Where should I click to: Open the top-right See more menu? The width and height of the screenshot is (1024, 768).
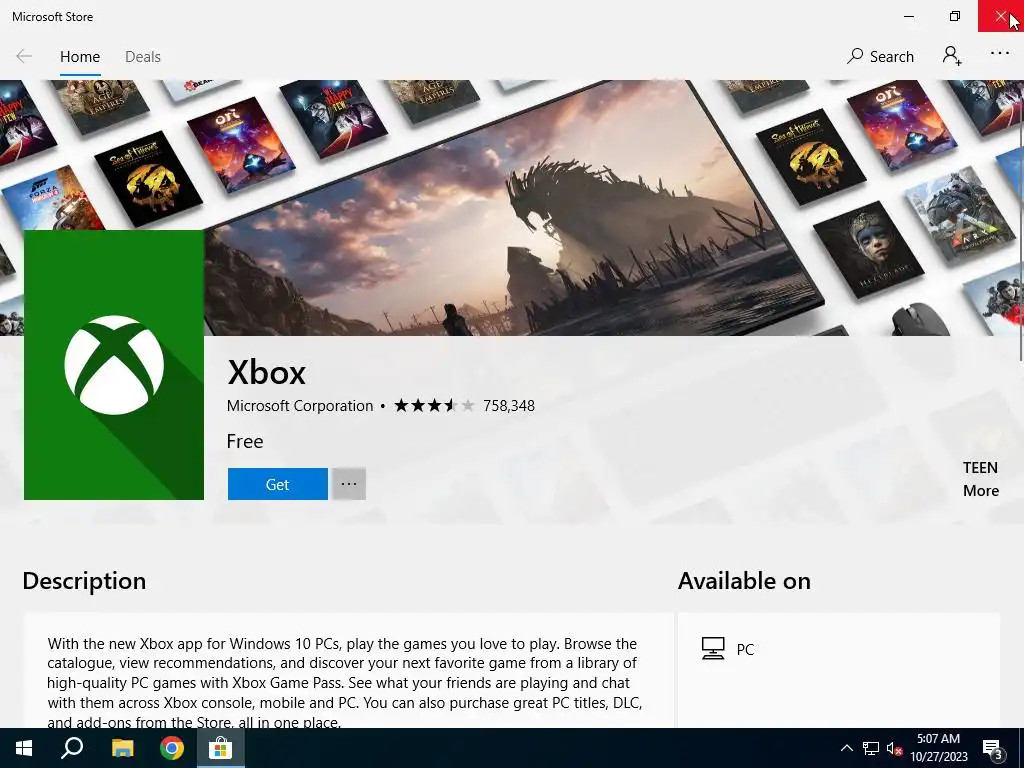pos(1000,54)
